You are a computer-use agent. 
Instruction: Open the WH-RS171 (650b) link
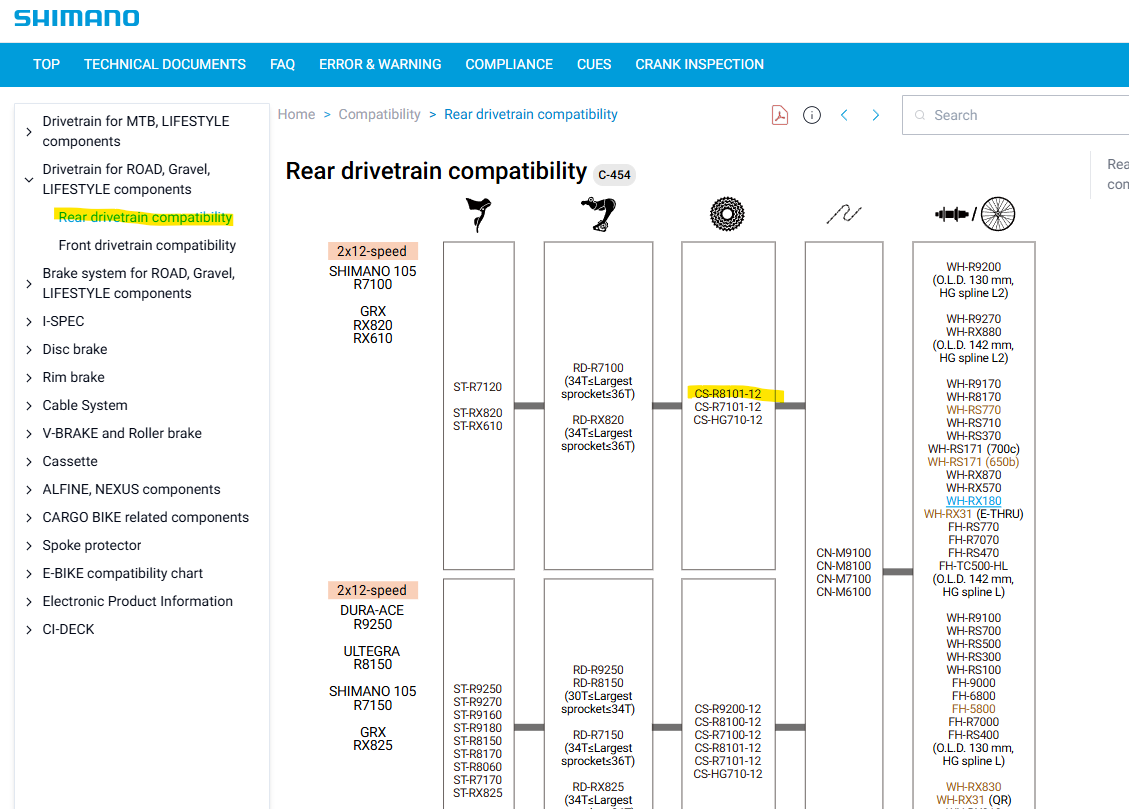[x=973, y=462]
